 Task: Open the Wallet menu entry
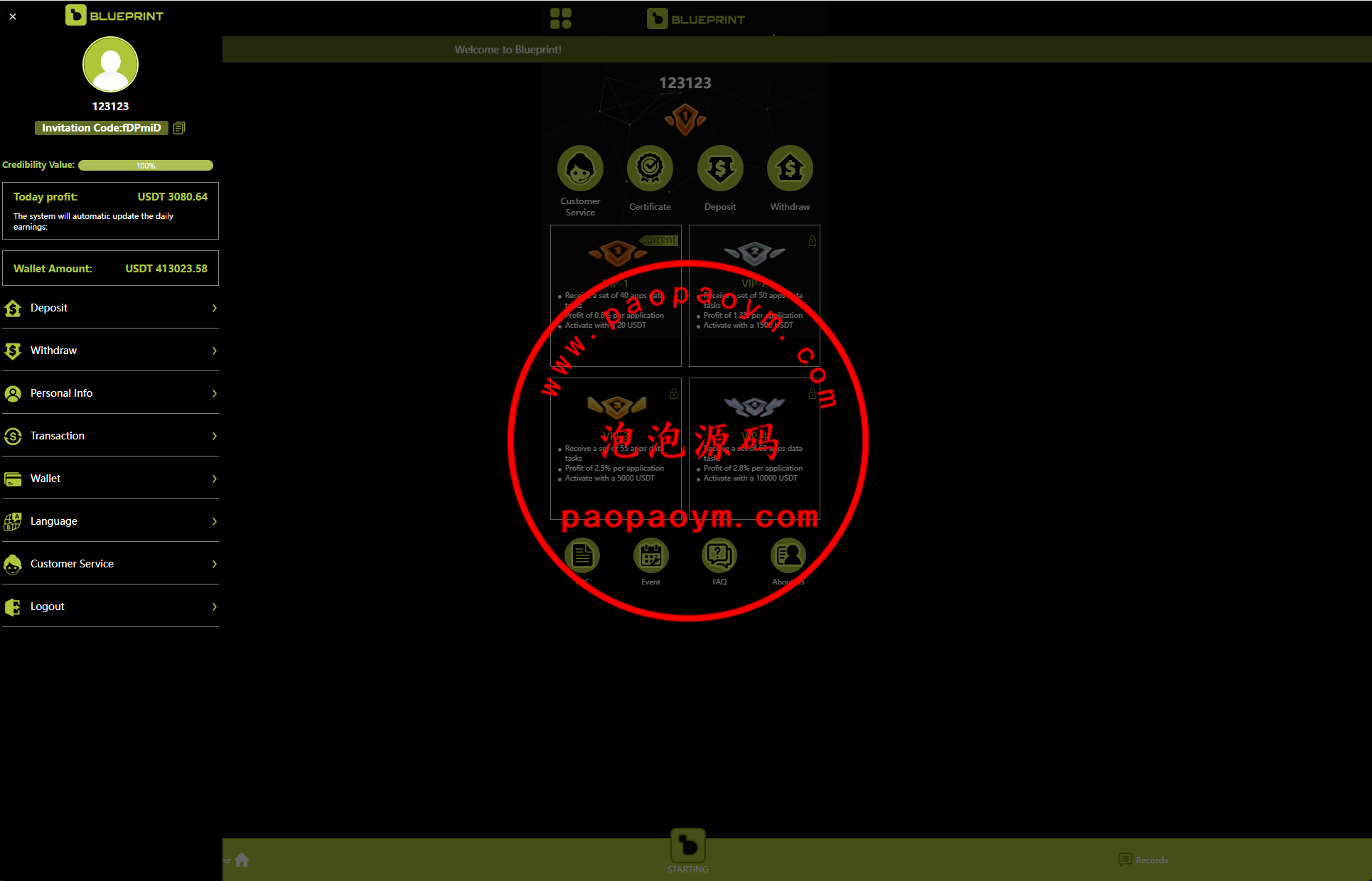tap(110, 479)
